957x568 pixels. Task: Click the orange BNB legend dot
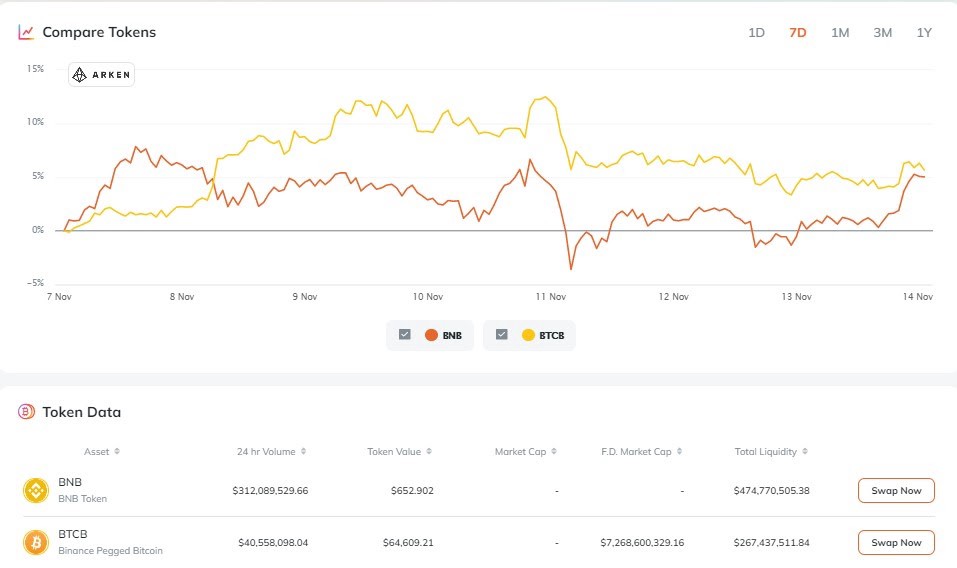click(x=431, y=335)
